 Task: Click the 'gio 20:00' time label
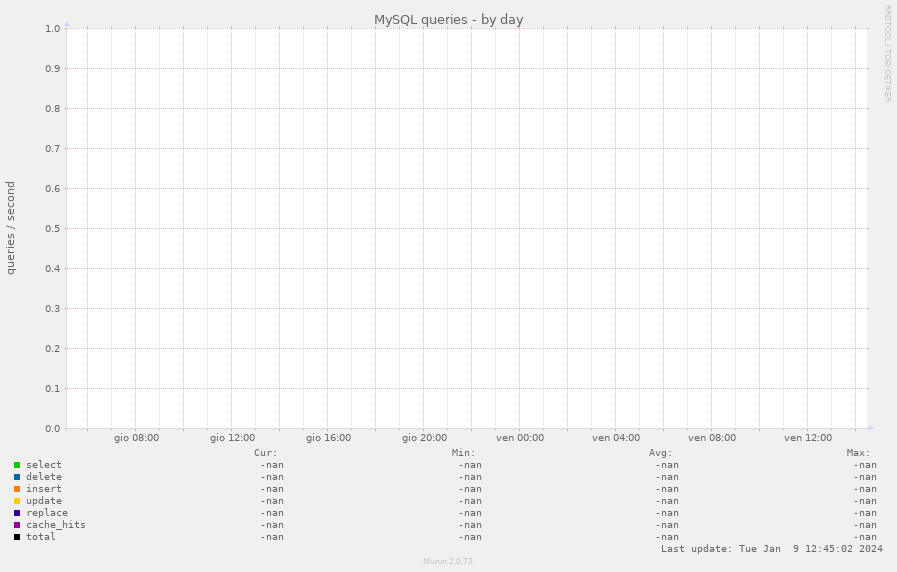pos(424,438)
